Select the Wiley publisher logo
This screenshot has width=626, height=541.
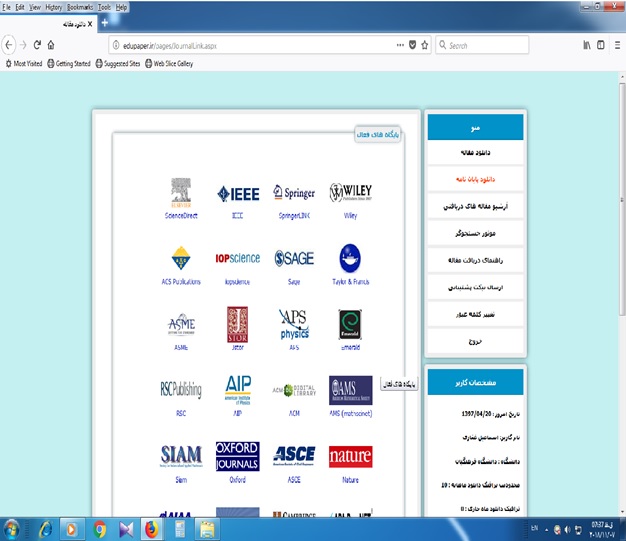point(350,192)
